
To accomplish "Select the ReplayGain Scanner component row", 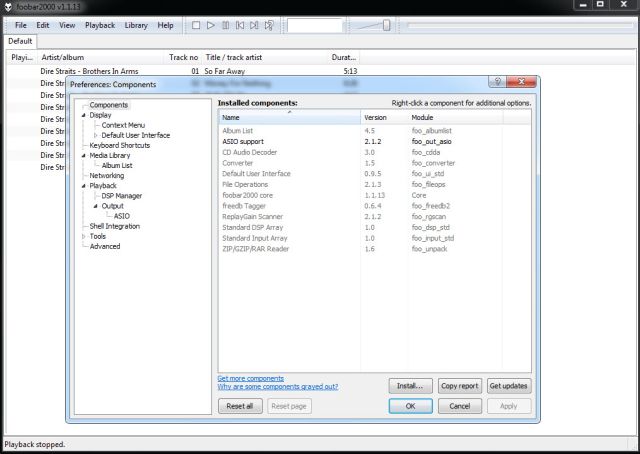I will tap(374, 217).
